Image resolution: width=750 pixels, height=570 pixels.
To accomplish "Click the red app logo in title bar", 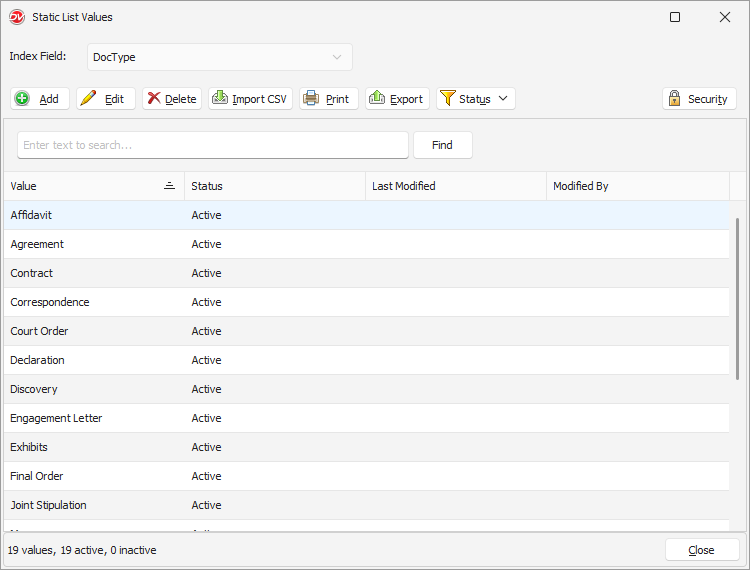I will point(17,17).
